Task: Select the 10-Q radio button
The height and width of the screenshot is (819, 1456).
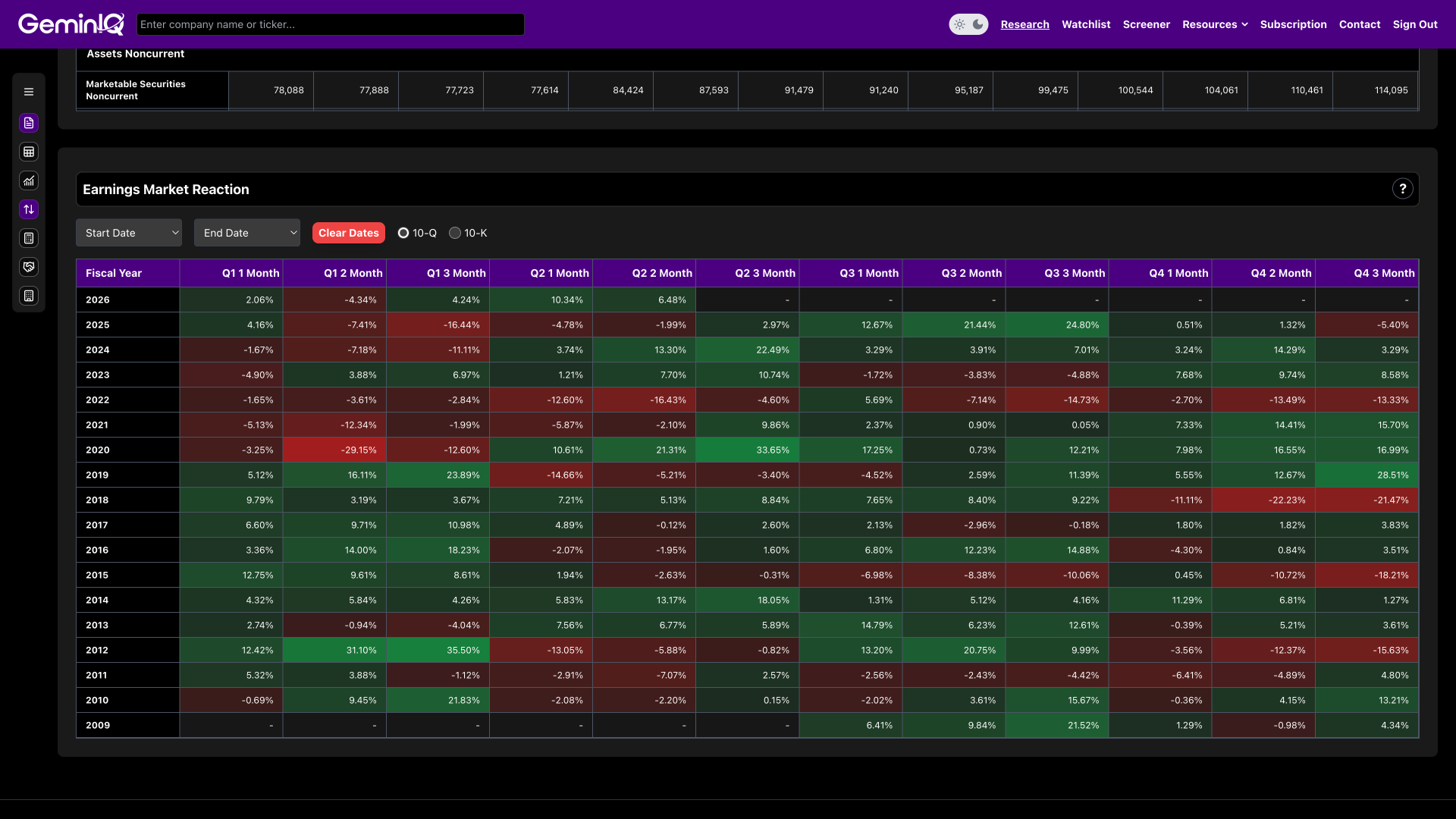Action: tap(403, 233)
